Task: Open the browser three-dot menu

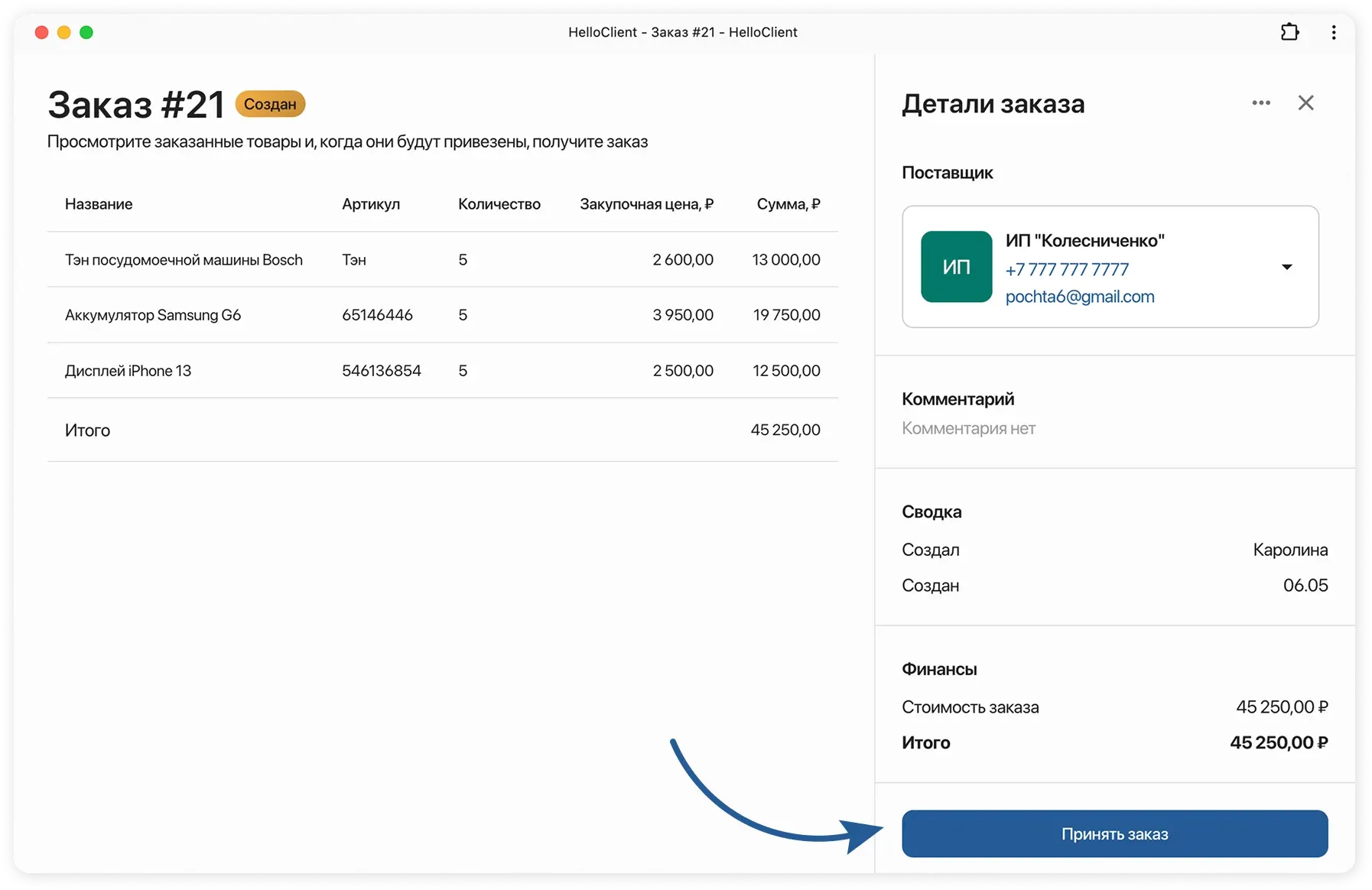Action: click(1334, 32)
